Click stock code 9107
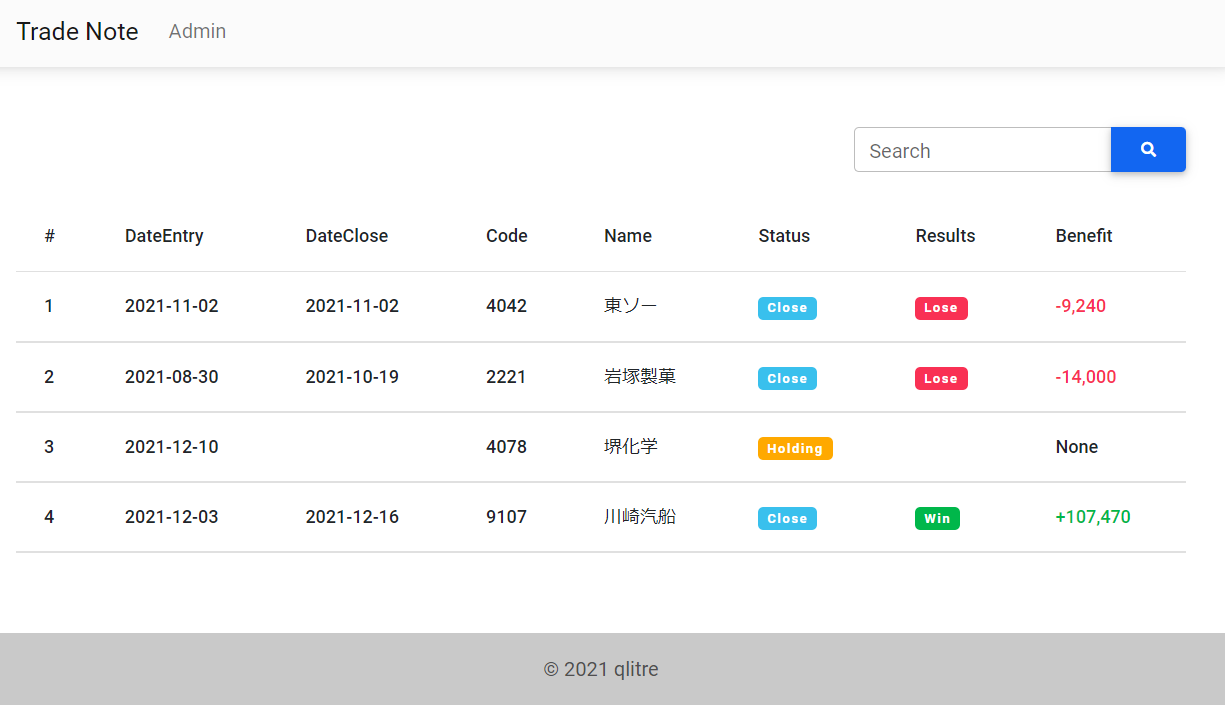The width and height of the screenshot is (1225, 708). click(506, 517)
